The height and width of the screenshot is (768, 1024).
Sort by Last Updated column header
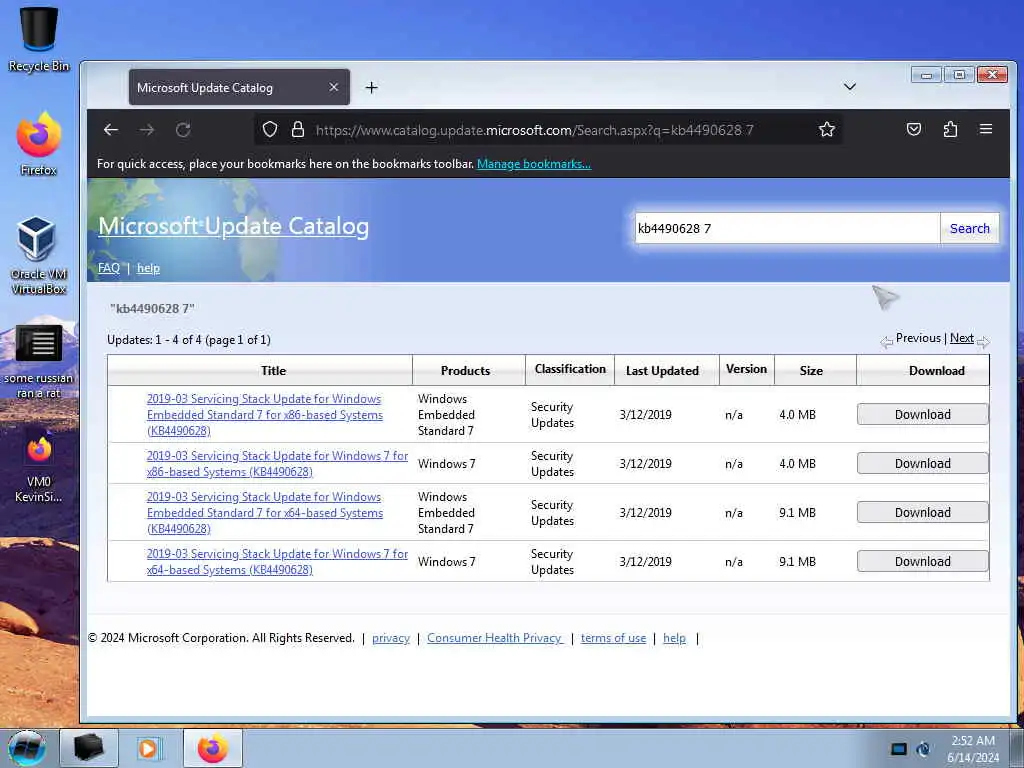[662, 370]
